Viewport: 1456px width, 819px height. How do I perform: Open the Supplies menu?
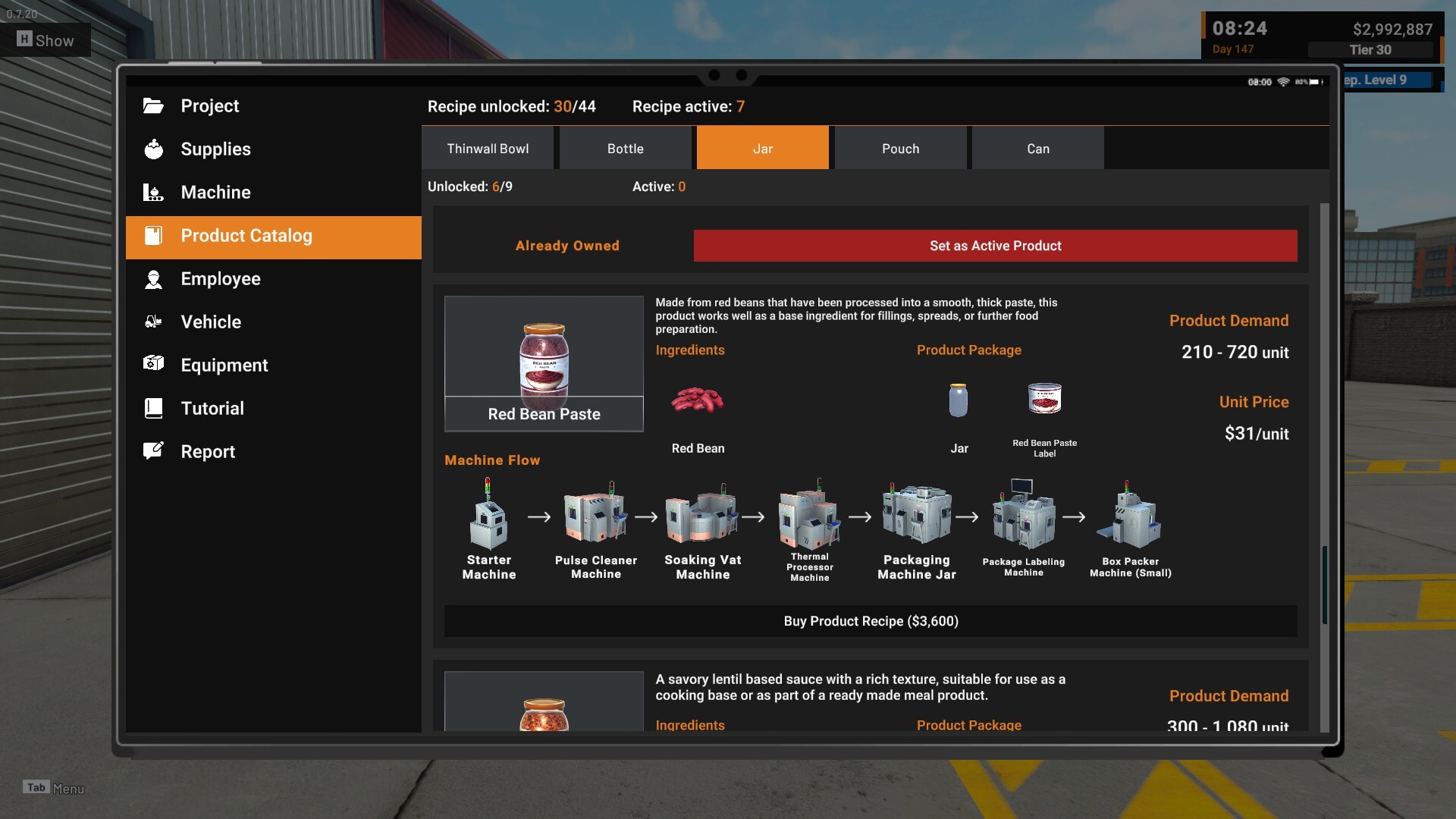pyautogui.click(x=215, y=149)
